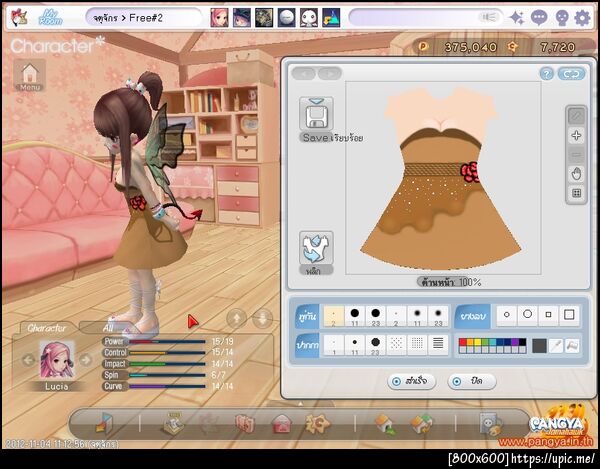Click the down arrow camera button
The height and width of the screenshot is (469, 600).
(x=263, y=318)
